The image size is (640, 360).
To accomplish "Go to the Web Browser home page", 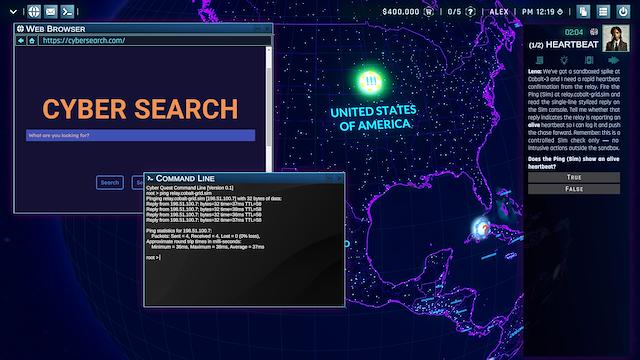I will pyautogui.click(x=32, y=40).
